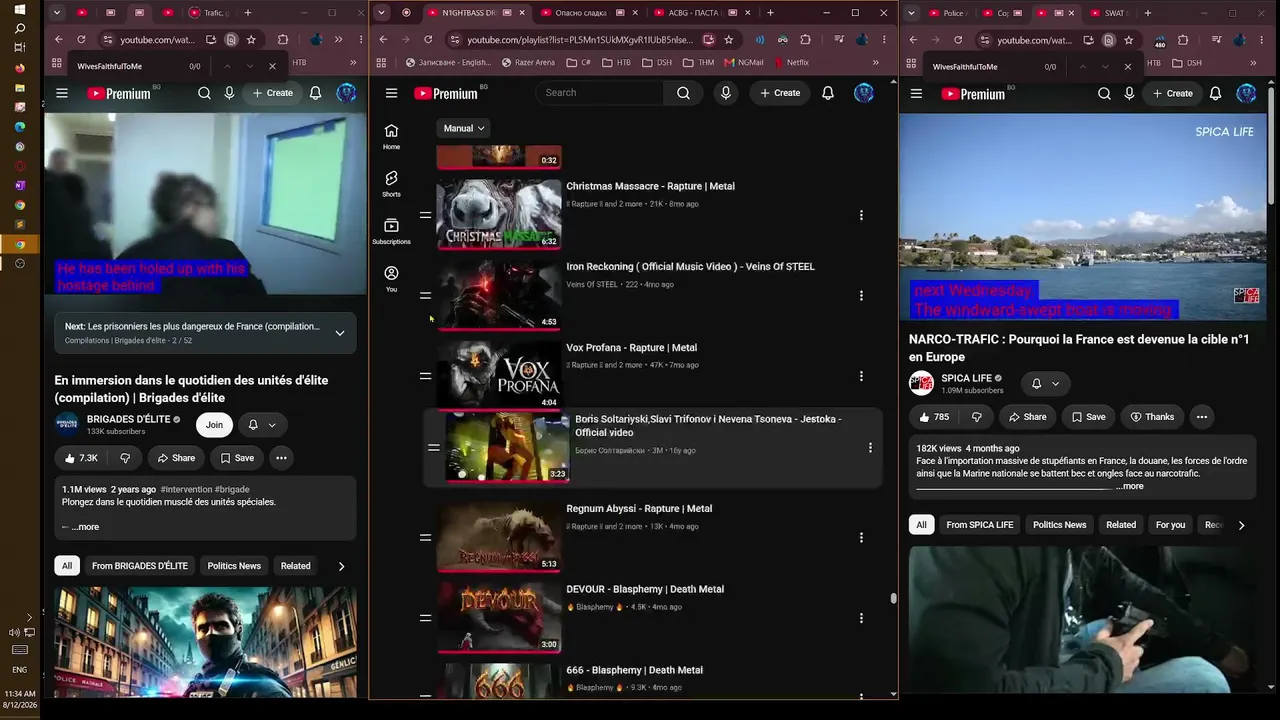This screenshot has height=720, width=1280.
Task: Show more filter chips in the right window
Action: click(x=1241, y=525)
